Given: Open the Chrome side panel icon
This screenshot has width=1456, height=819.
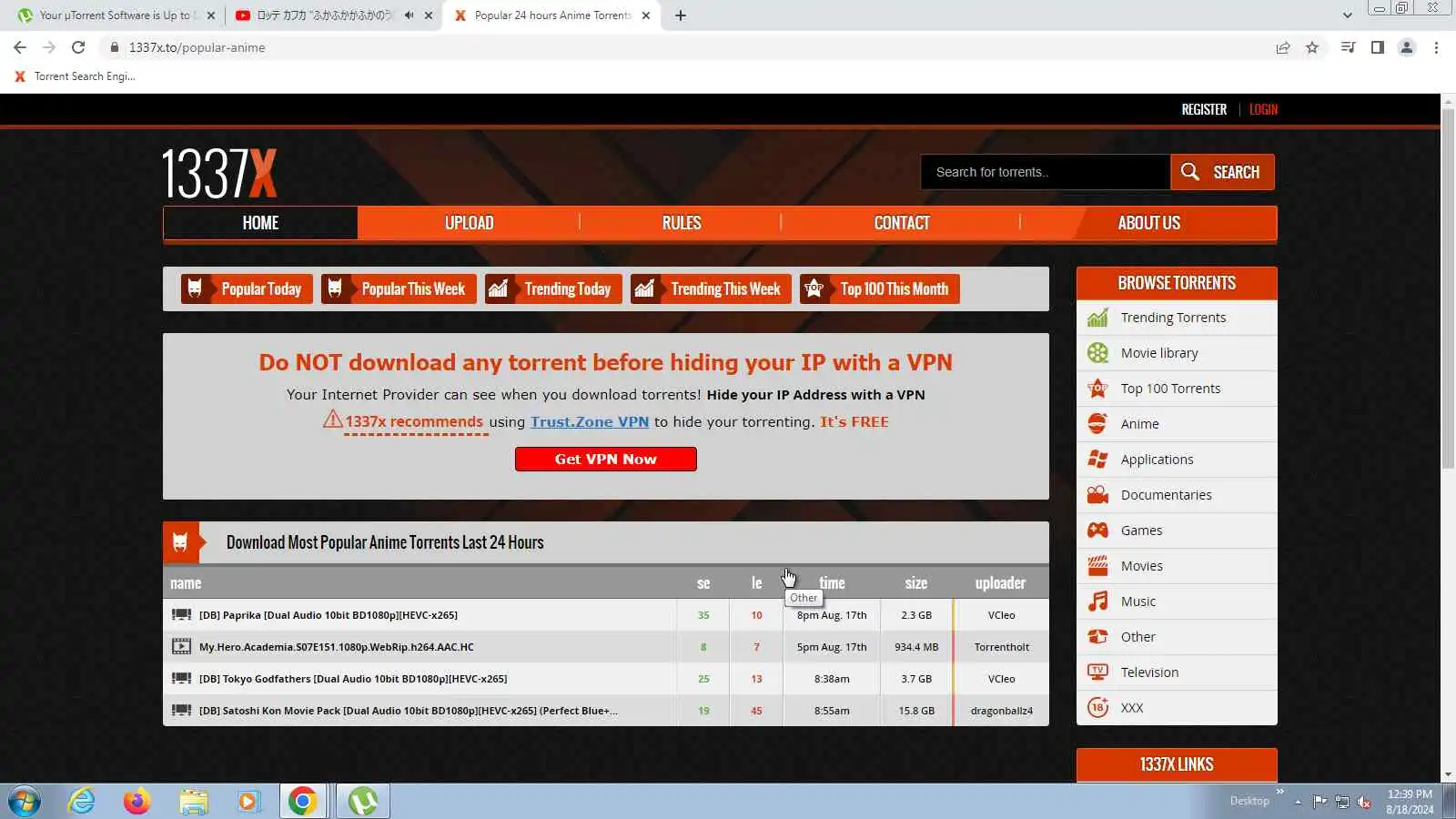Looking at the screenshot, I should (1378, 47).
